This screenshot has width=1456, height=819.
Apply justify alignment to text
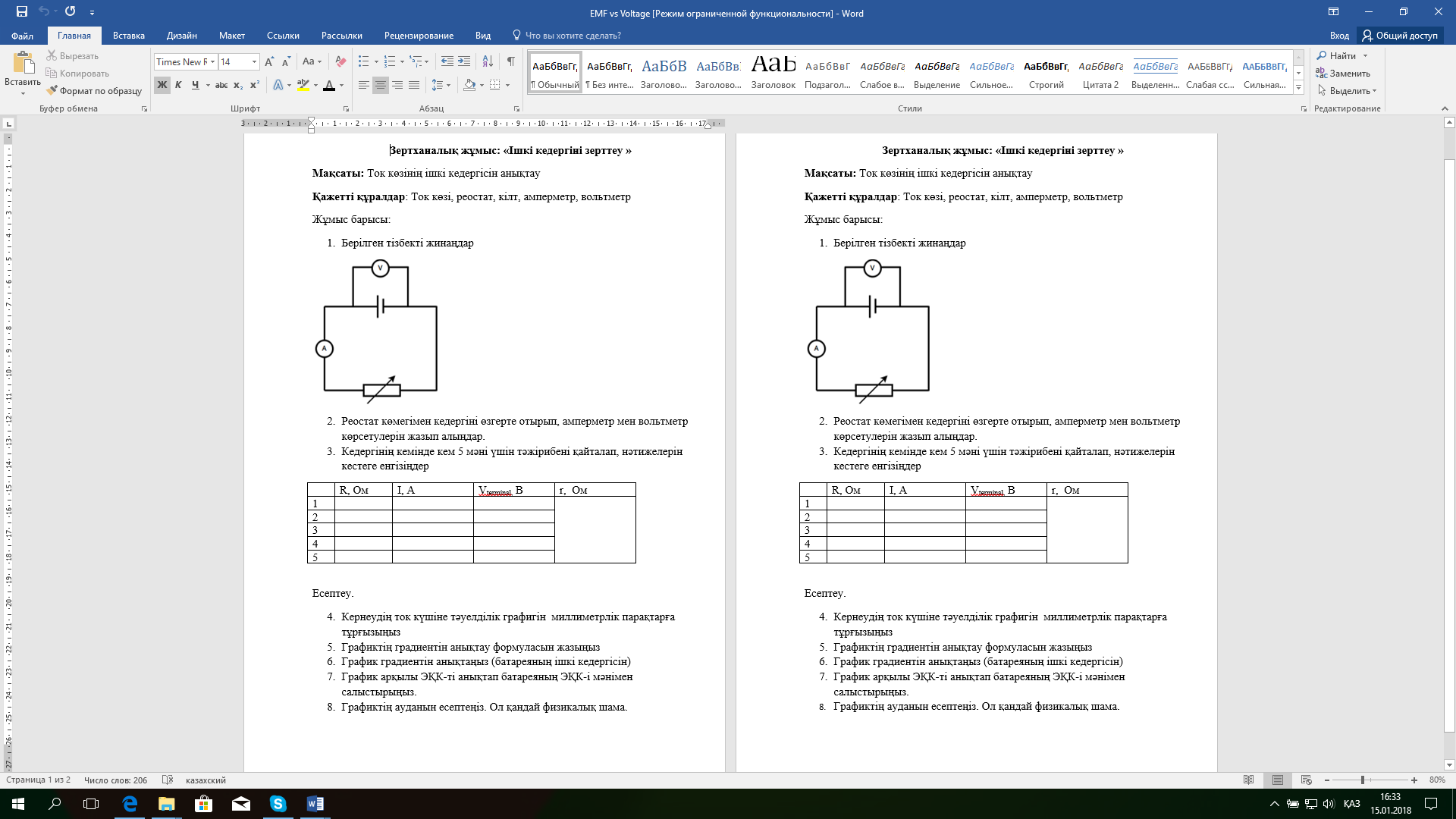[x=414, y=85]
